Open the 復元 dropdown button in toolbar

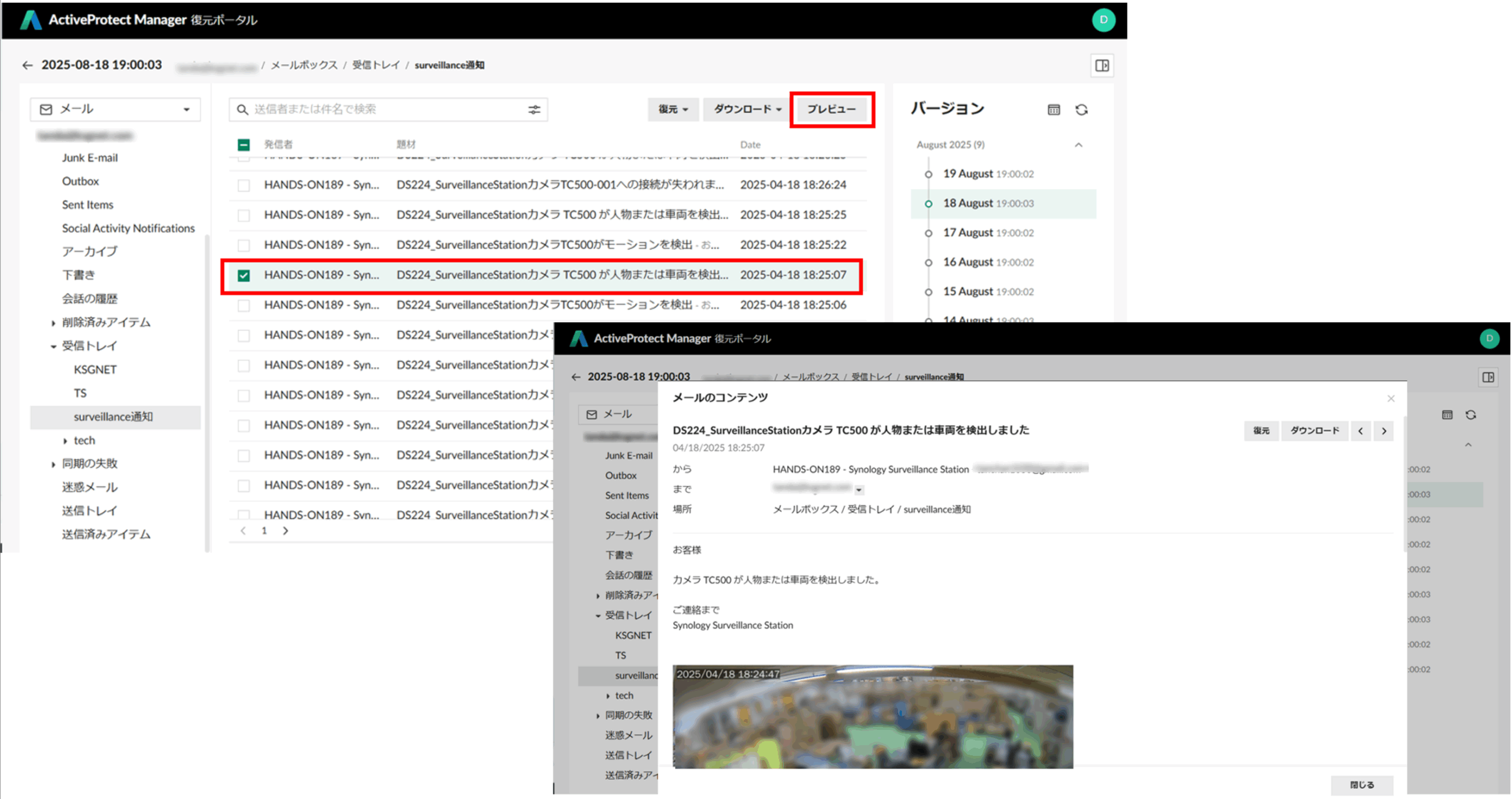tap(673, 109)
